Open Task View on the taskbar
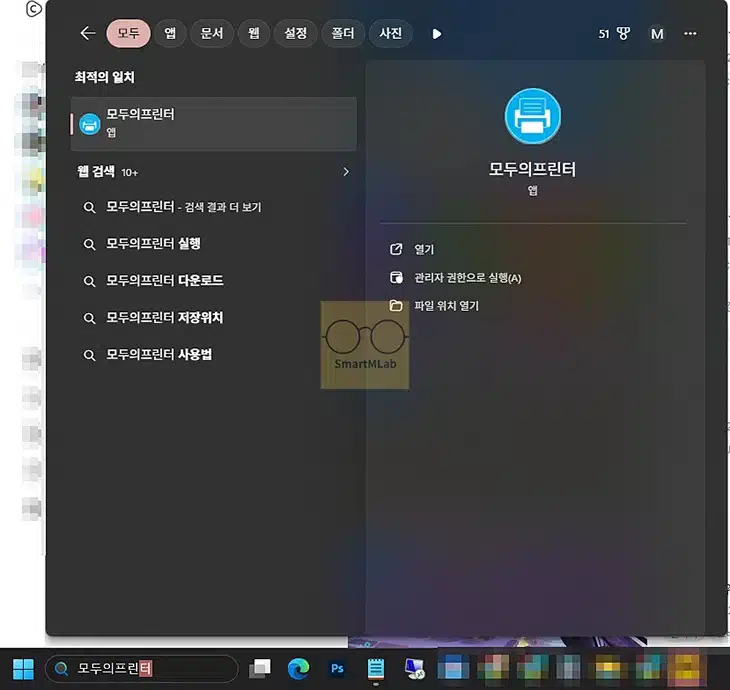Image resolution: width=730 pixels, height=690 pixels. pos(260,669)
